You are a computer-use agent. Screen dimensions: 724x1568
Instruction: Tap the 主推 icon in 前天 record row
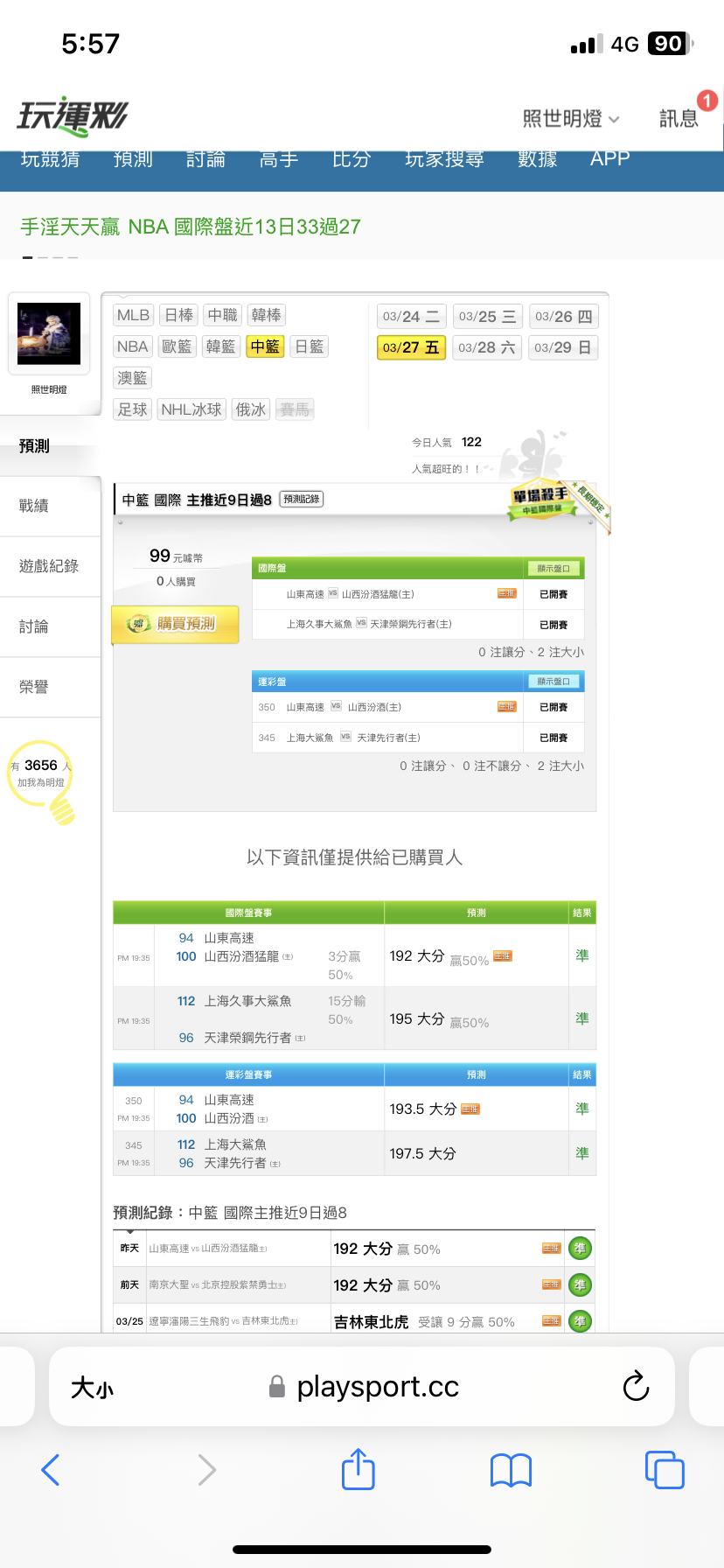(x=551, y=1285)
